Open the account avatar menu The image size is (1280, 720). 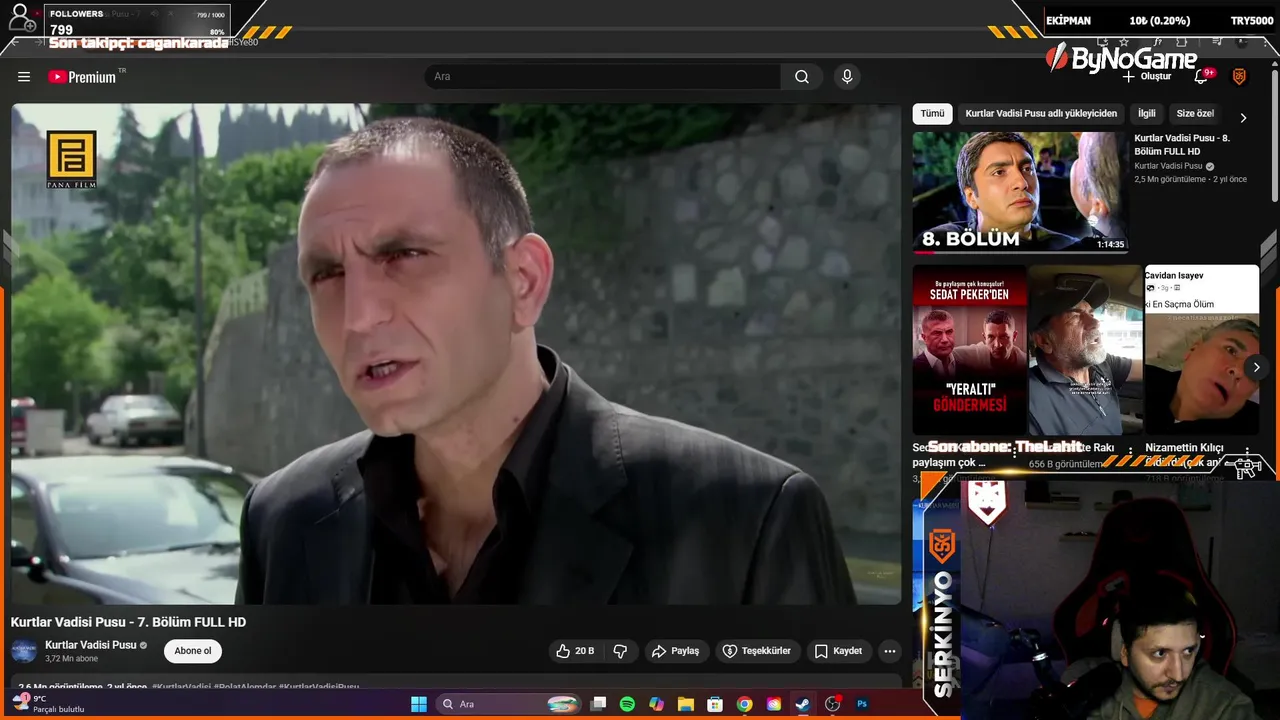point(1239,77)
